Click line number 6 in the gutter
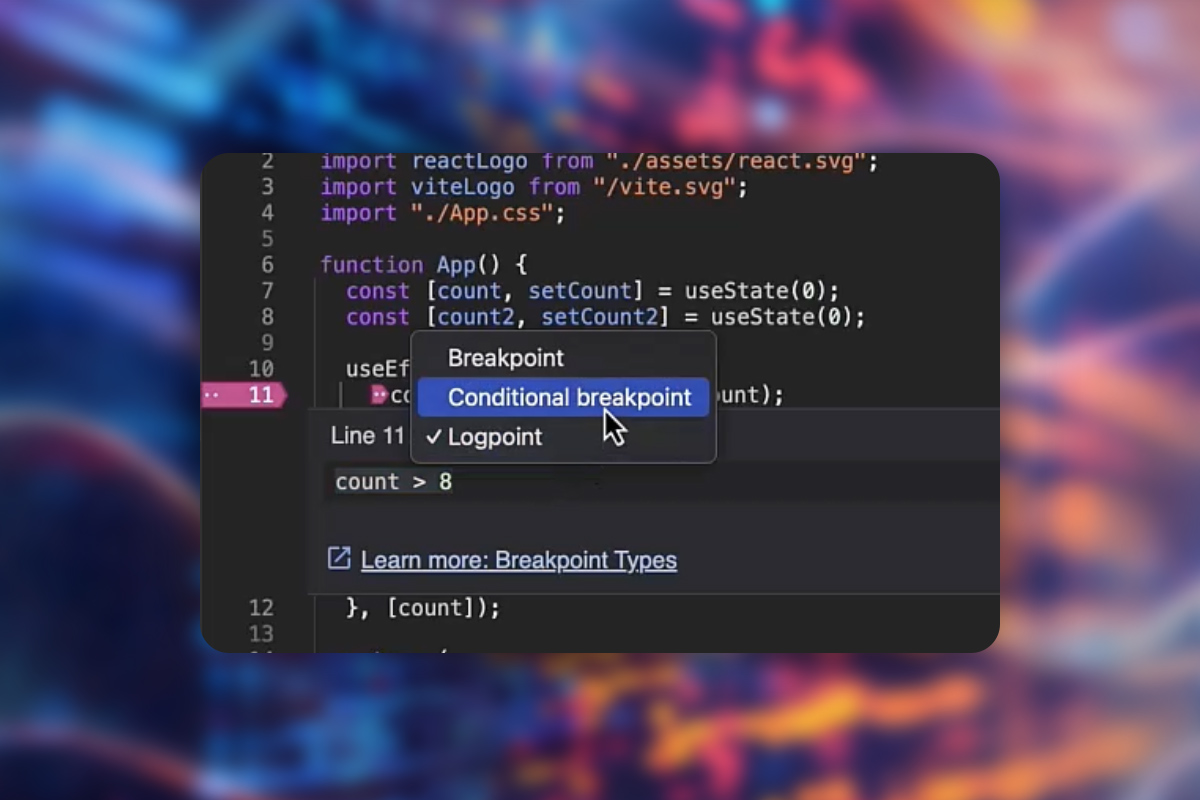1200x800 pixels. tap(266, 265)
